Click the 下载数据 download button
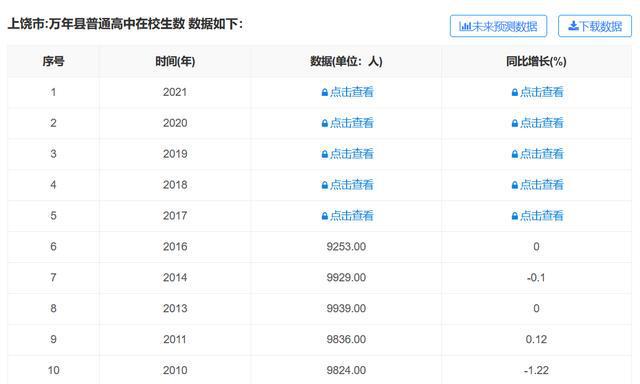 [595, 26]
